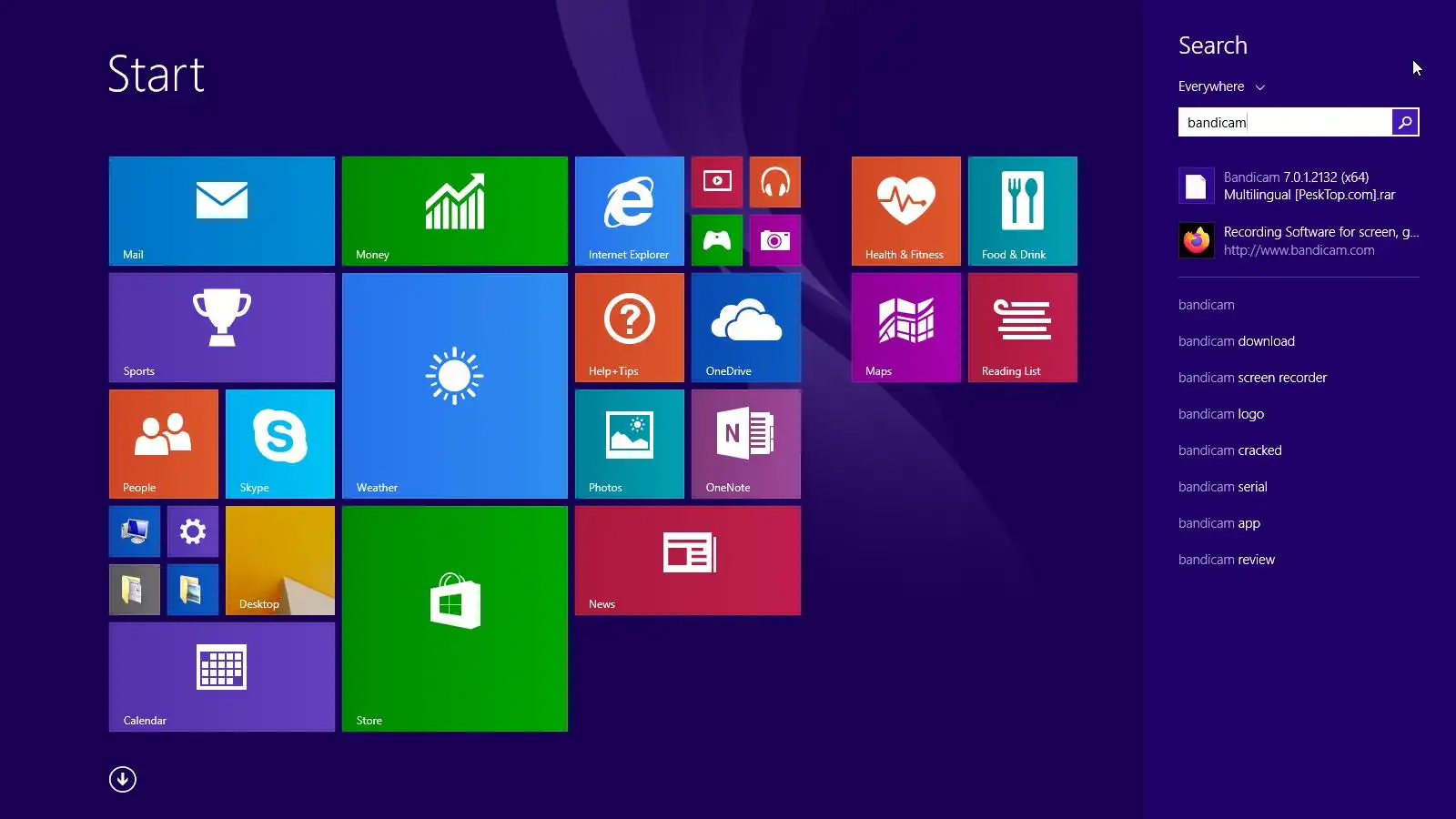Viewport: 1456px width, 819px height.
Task: Open the News tile
Action: click(688, 561)
